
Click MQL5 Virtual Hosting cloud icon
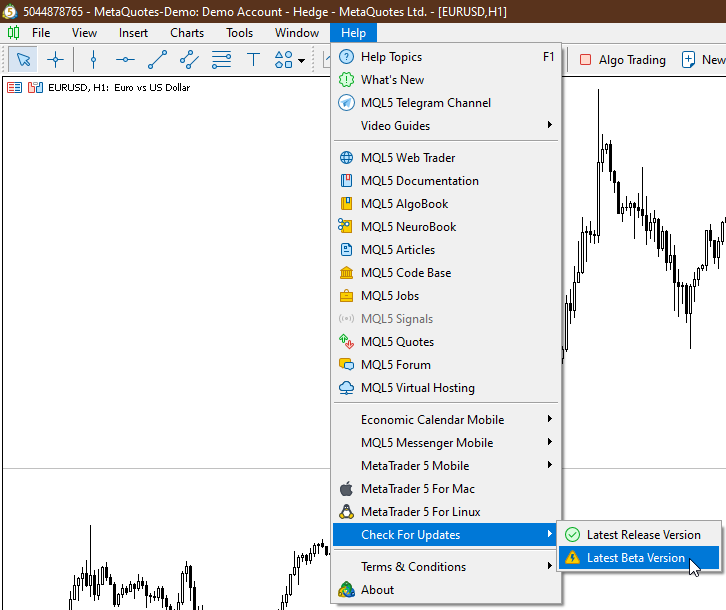[346, 388]
